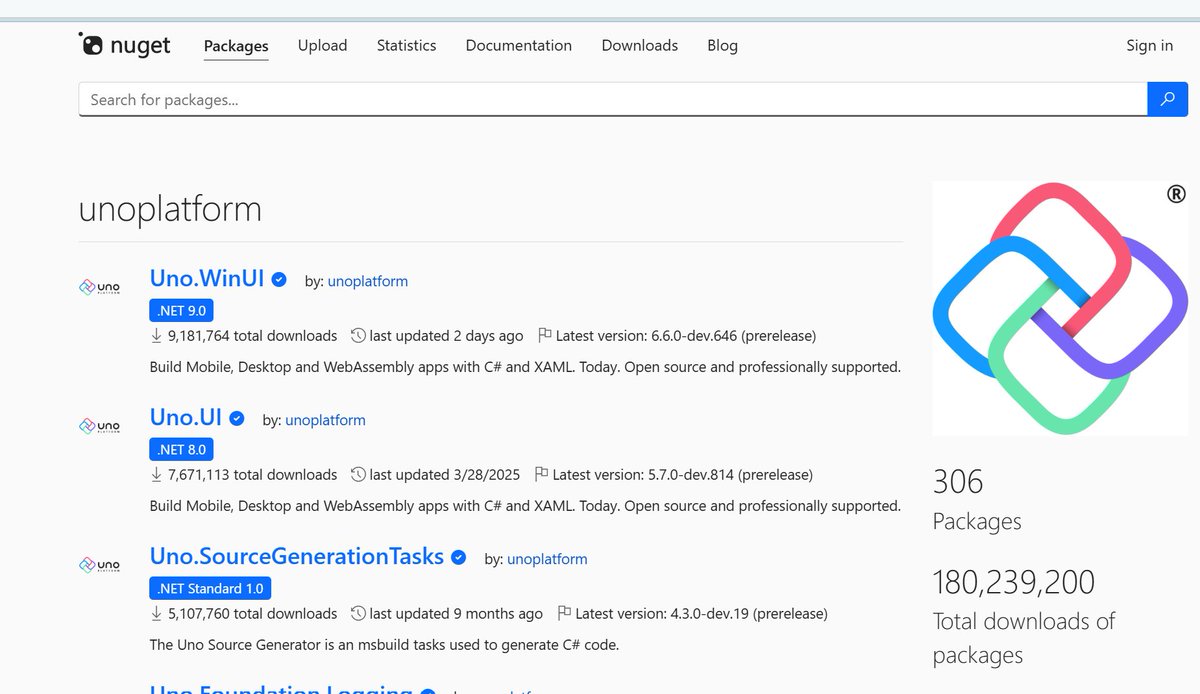Click the Uno logo beside Uno.UI
Image resolution: width=1200 pixels, height=694 pixels.
99,426
